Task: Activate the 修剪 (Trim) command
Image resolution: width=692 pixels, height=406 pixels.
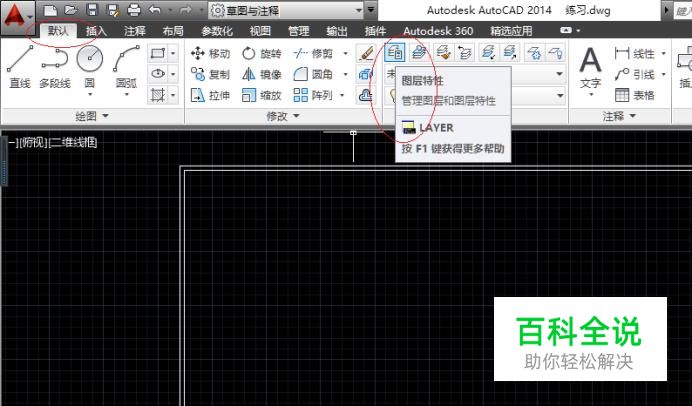Action: click(313, 53)
